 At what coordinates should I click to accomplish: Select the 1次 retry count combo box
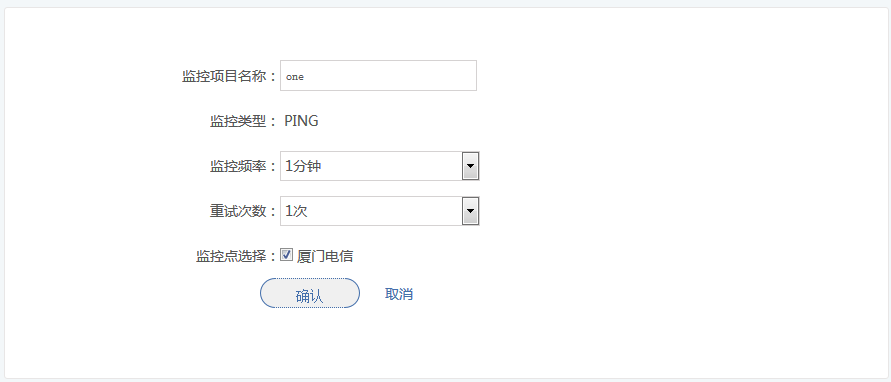coord(380,211)
